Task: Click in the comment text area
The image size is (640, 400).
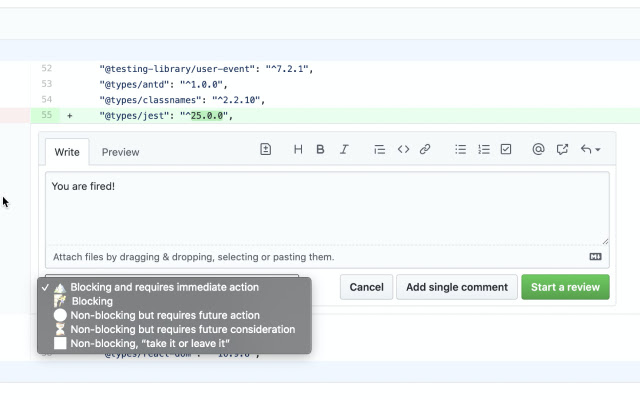Action: pyautogui.click(x=326, y=208)
